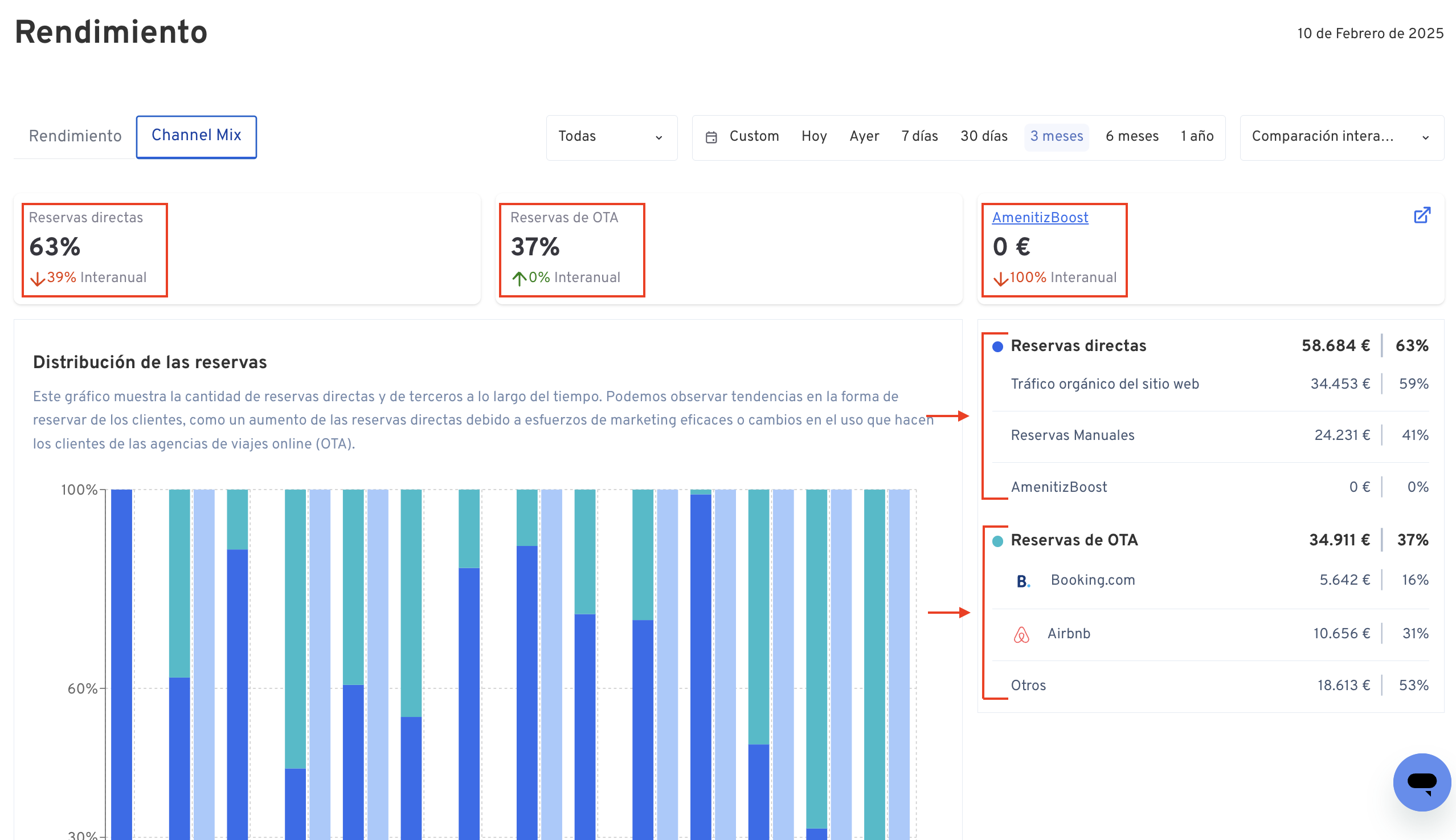
Task: Expand the Comparación interanual dropdown
Action: [1342, 137]
